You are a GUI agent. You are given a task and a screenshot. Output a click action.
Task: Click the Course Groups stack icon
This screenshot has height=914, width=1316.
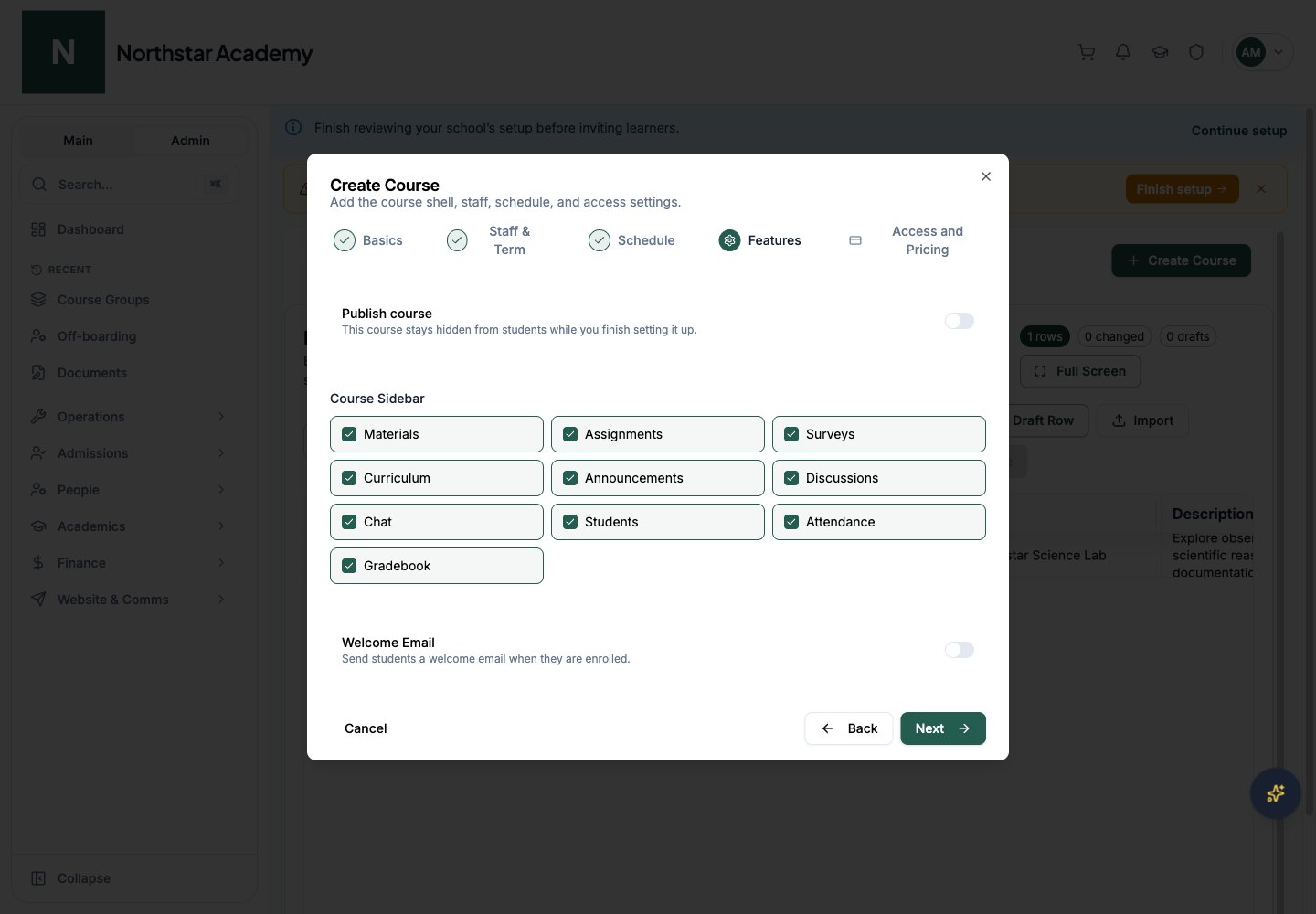[38, 300]
